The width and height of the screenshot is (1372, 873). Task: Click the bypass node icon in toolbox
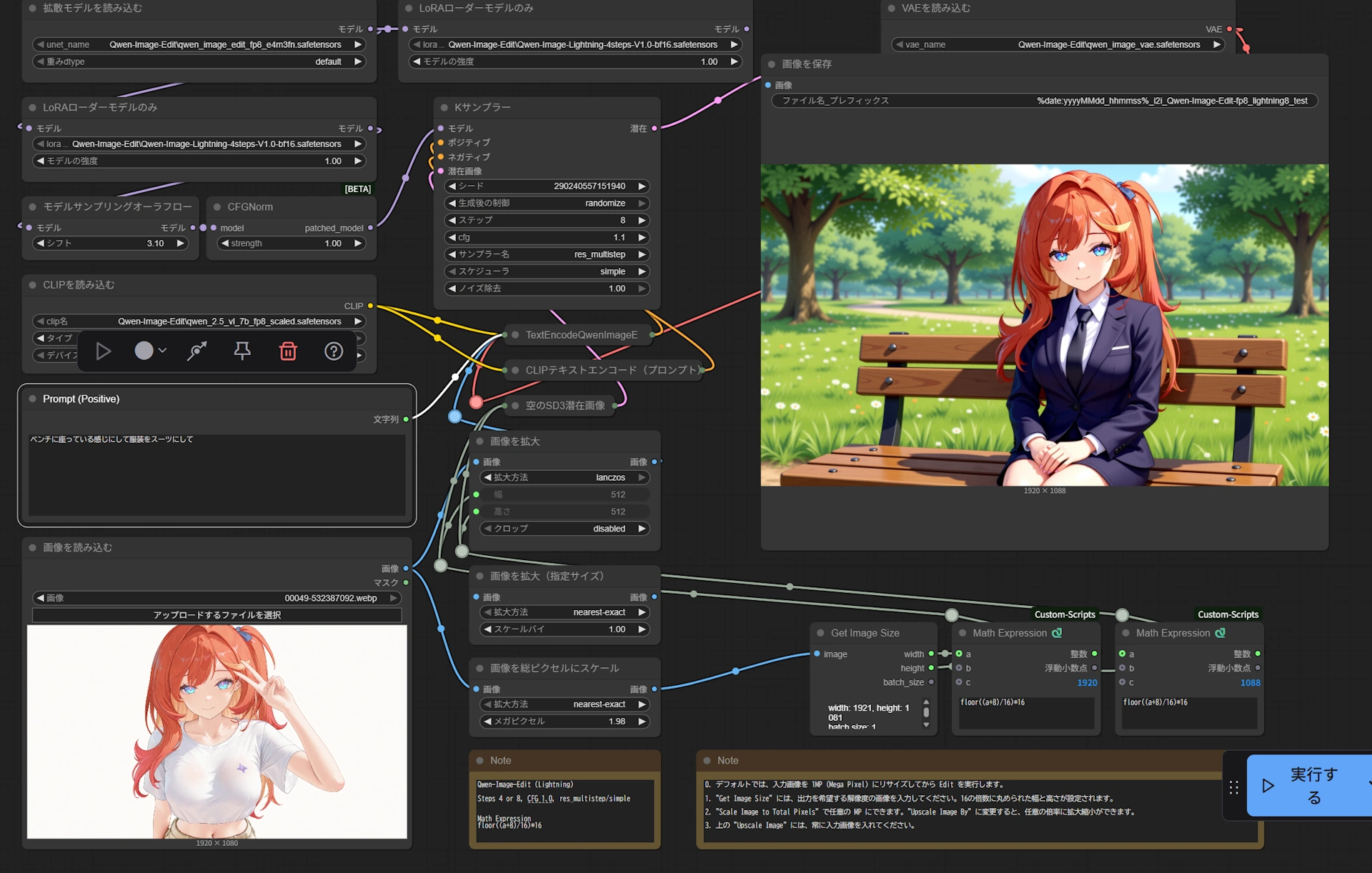197,351
